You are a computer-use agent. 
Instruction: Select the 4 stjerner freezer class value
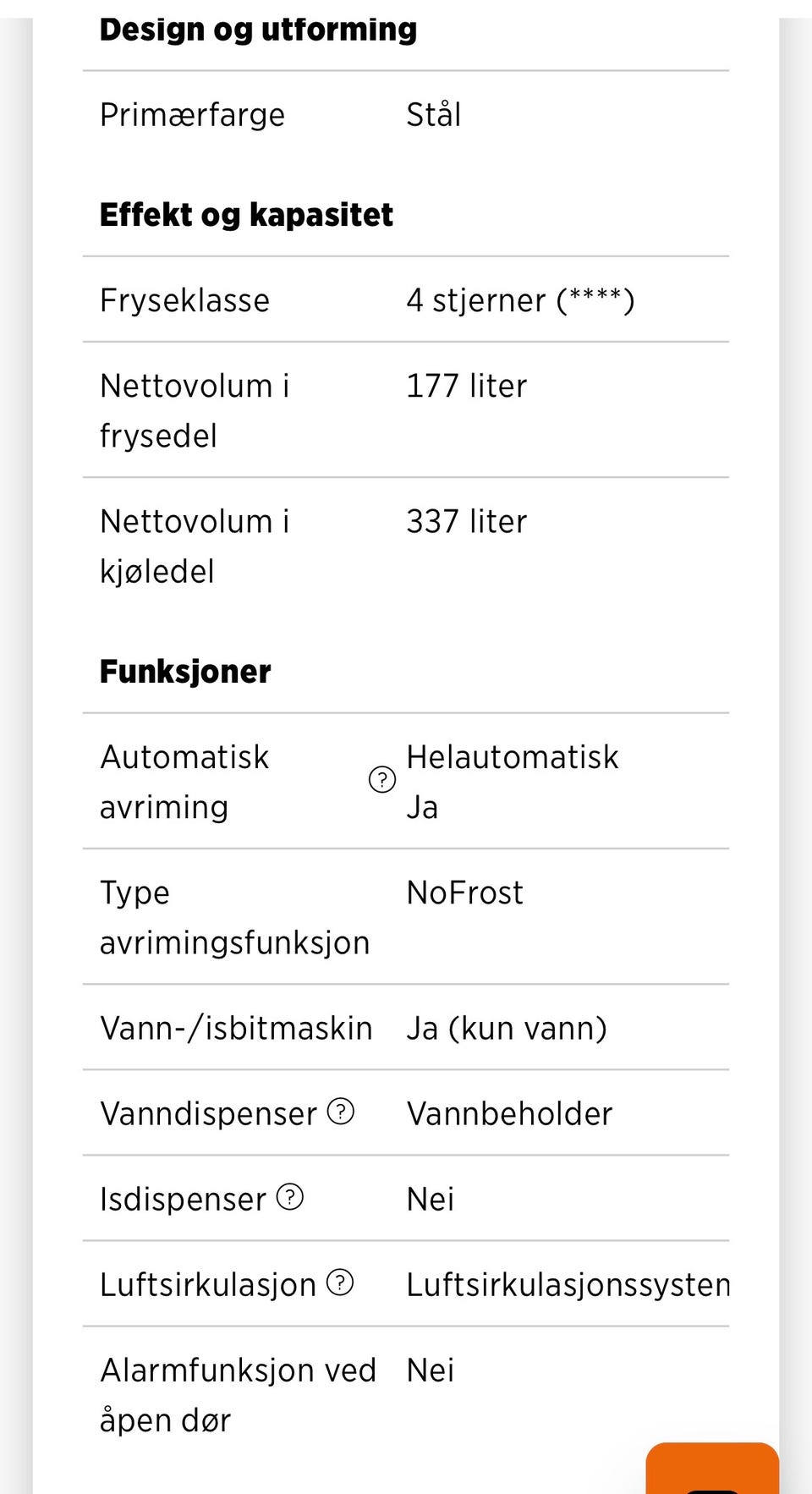coord(520,300)
